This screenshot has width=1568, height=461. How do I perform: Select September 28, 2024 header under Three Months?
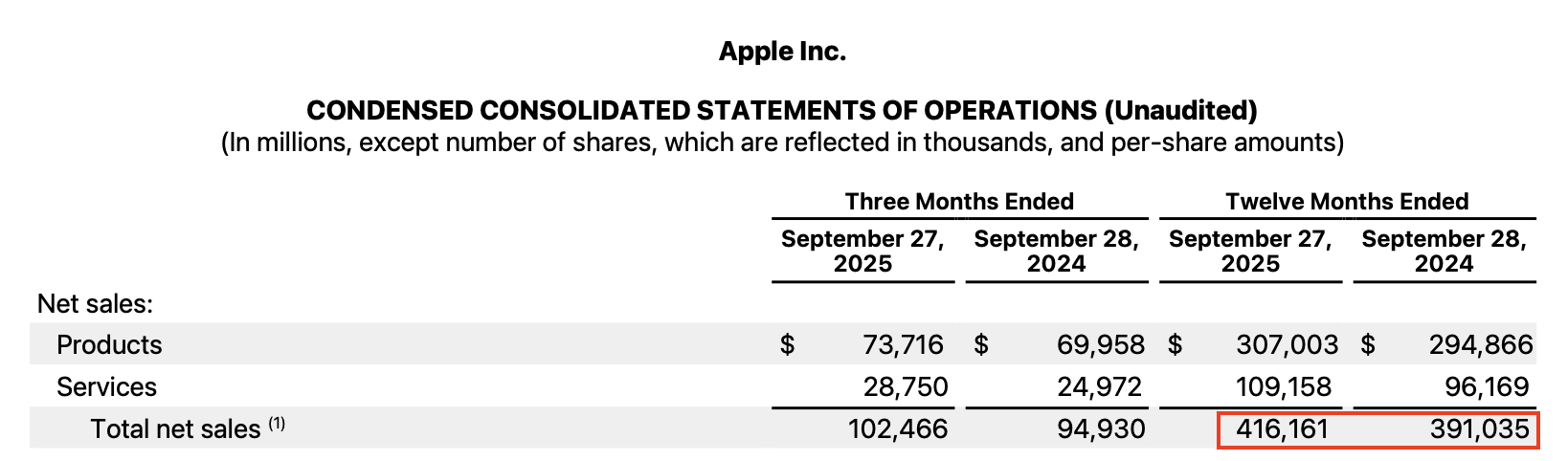pyautogui.click(x=1056, y=252)
